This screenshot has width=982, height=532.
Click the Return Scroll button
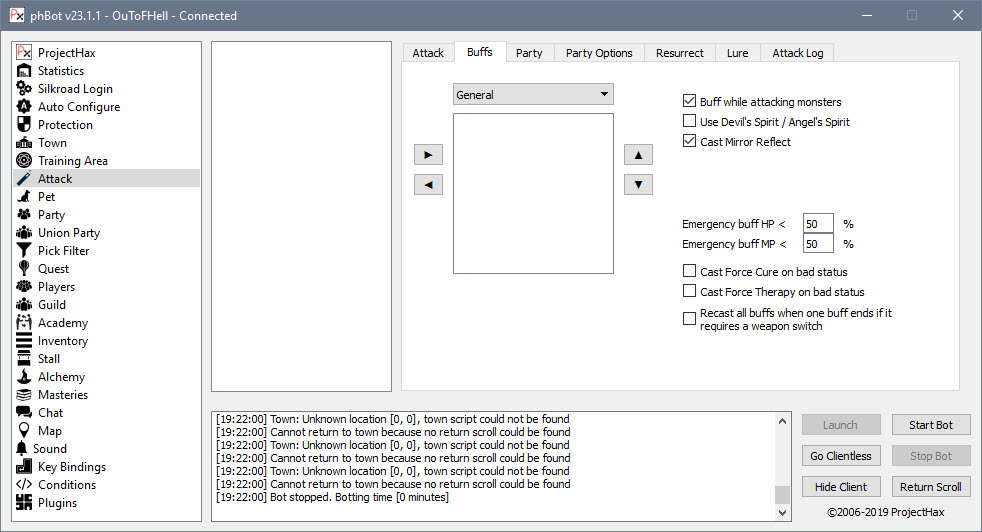tap(930, 487)
